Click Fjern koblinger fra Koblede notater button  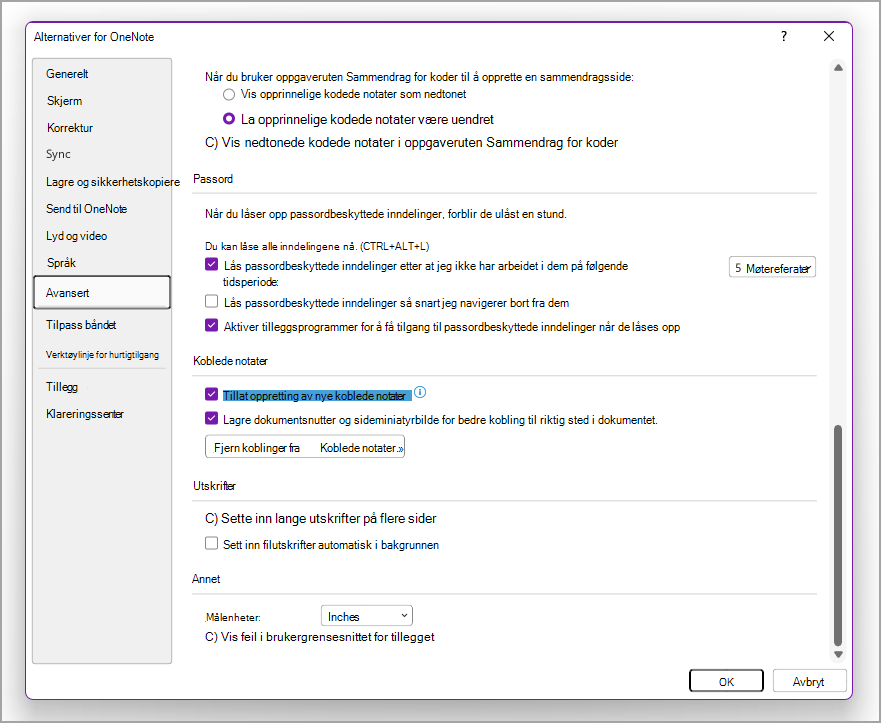[305, 447]
